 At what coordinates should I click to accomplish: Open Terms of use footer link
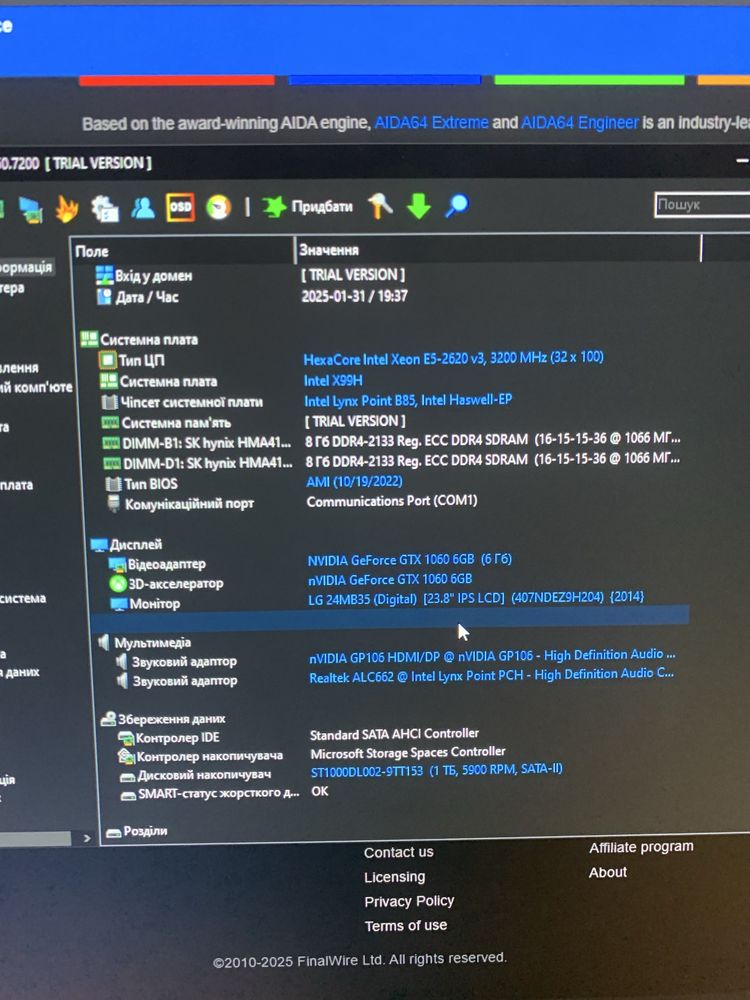406,925
